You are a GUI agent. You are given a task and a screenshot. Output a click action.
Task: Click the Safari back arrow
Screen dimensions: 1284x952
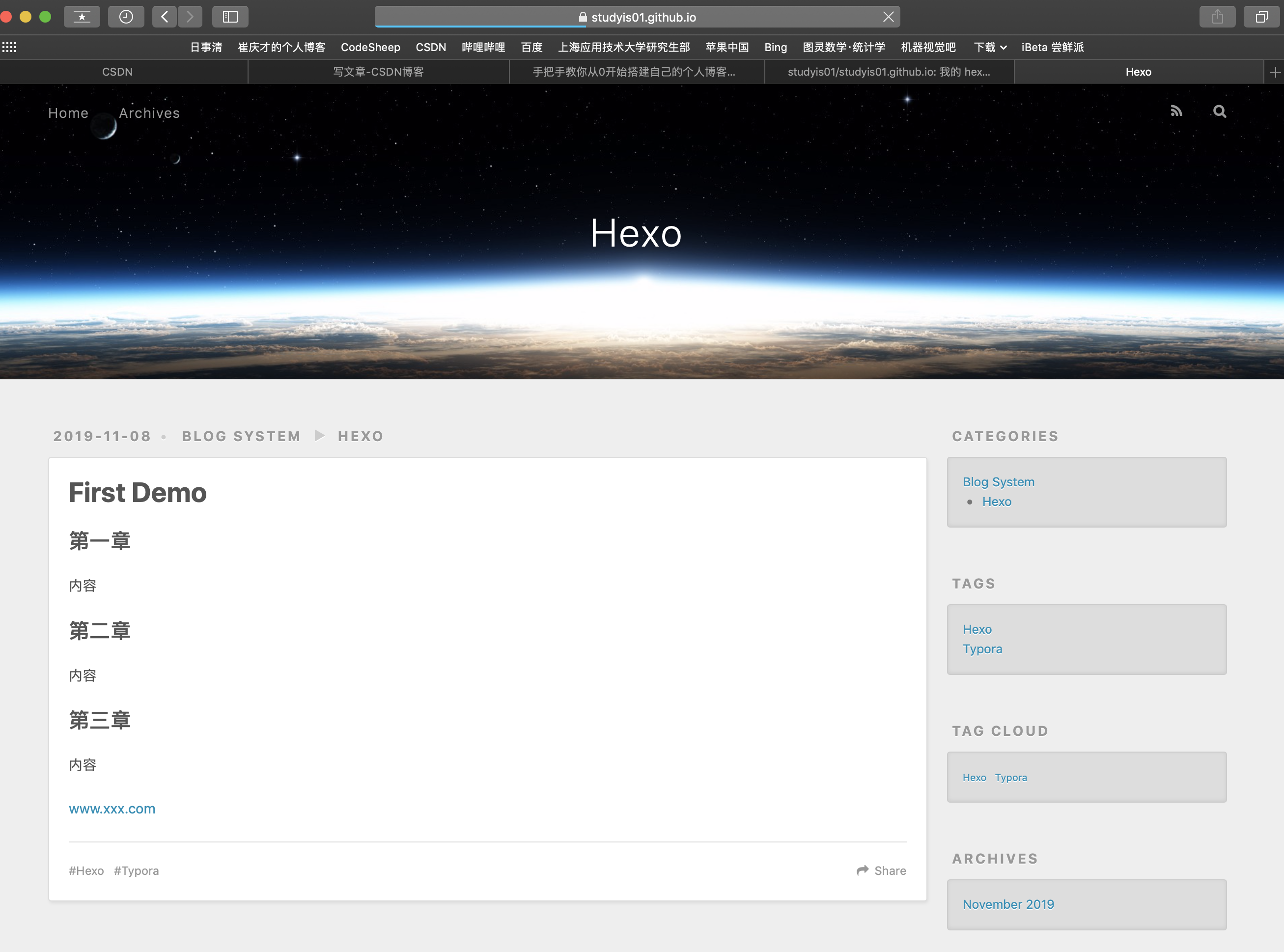pos(164,17)
